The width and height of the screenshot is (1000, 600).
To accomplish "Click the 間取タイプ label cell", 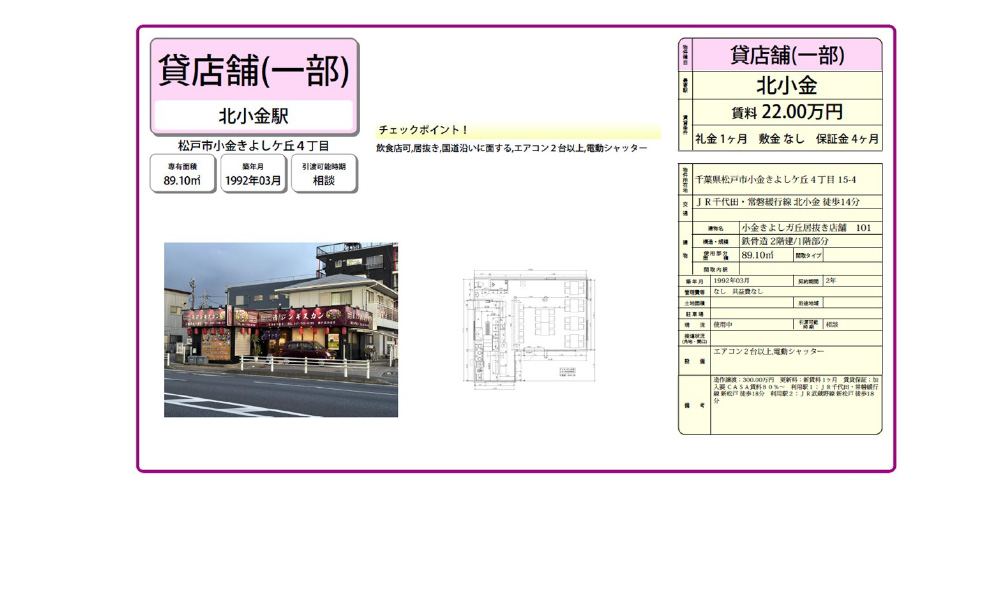I will coord(808,255).
